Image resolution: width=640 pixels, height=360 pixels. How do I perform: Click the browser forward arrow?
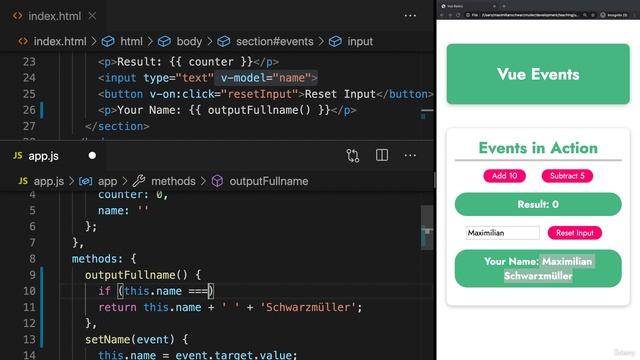click(450, 15)
